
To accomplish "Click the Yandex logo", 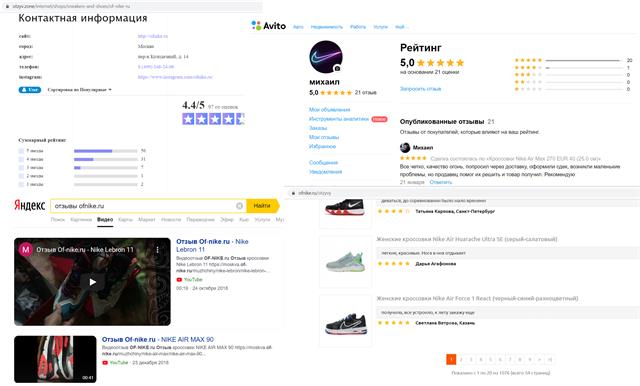I will click(29, 205).
